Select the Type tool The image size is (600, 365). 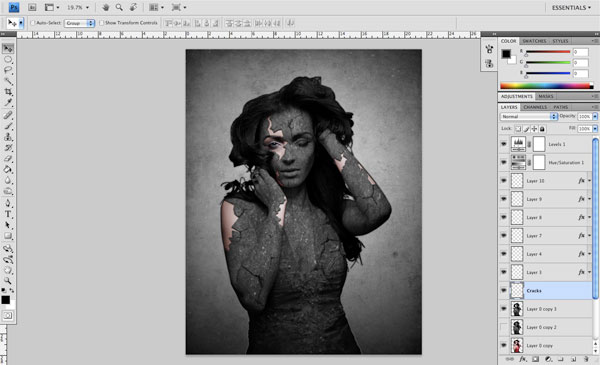[x=8, y=214]
